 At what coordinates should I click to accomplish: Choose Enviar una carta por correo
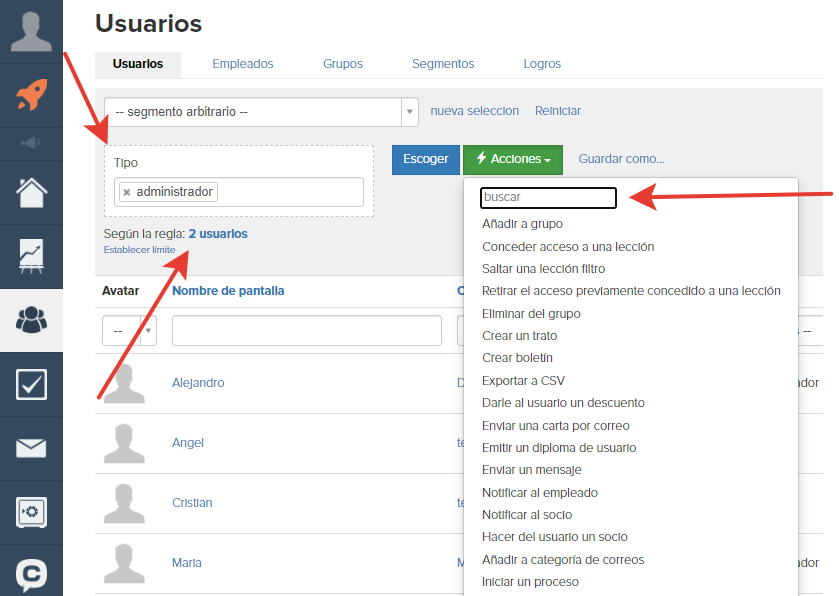click(x=555, y=426)
